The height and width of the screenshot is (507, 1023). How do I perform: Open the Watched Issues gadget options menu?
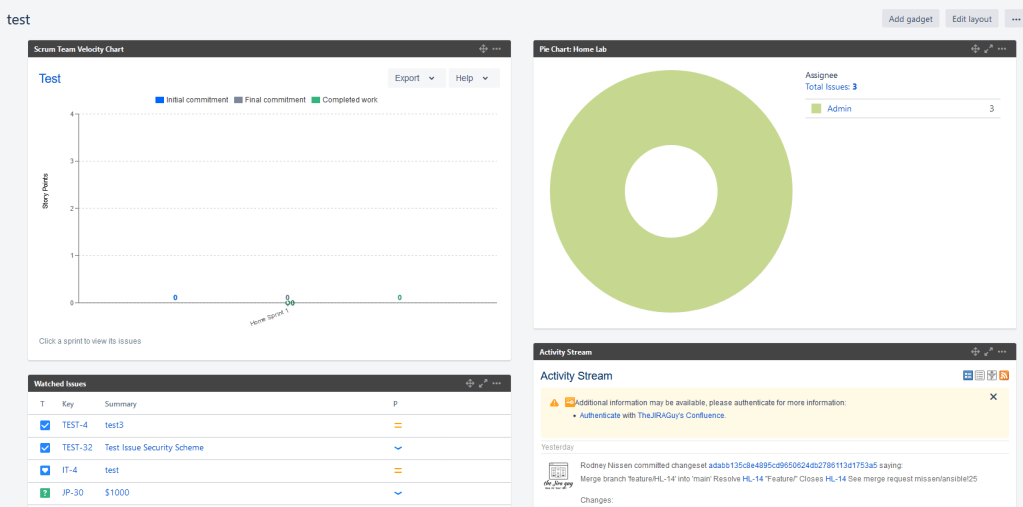coord(496,383)
